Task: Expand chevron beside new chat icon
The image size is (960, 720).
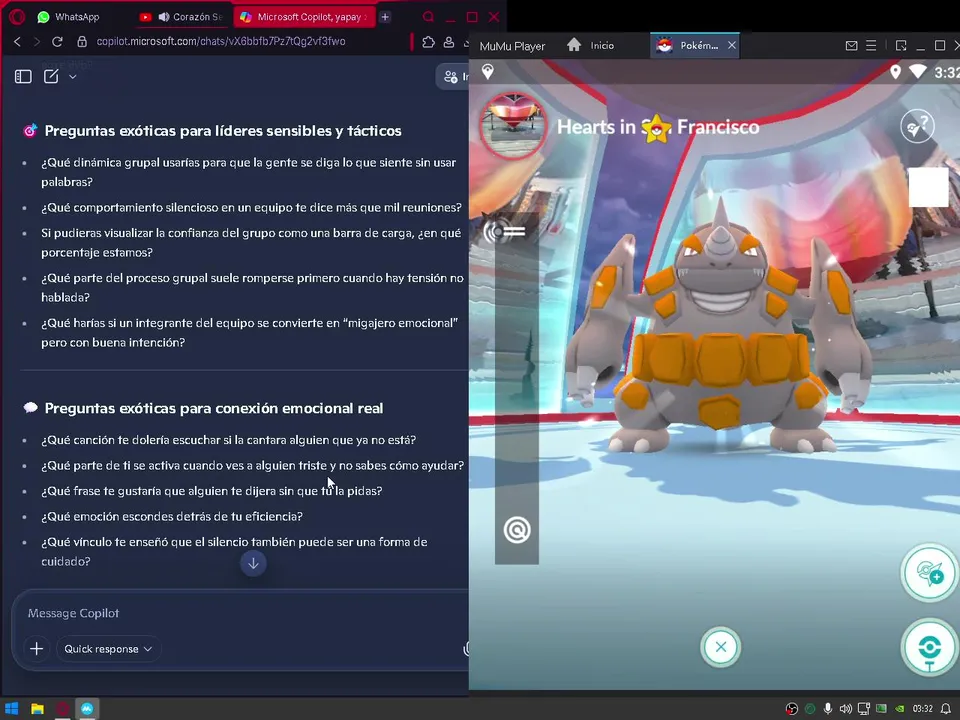Action: [x=73, y=77]
